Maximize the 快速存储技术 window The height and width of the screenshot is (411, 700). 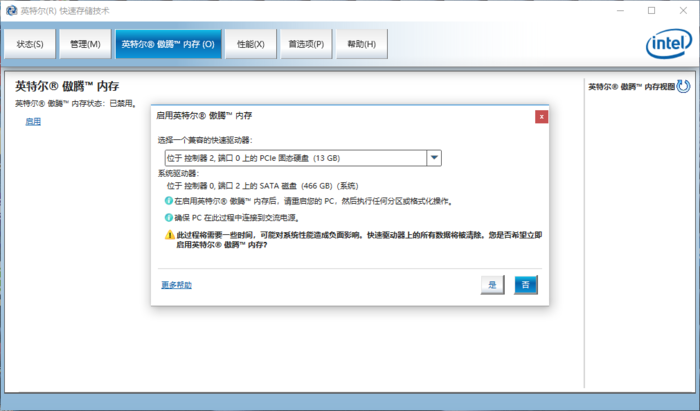tap(651, 10)
